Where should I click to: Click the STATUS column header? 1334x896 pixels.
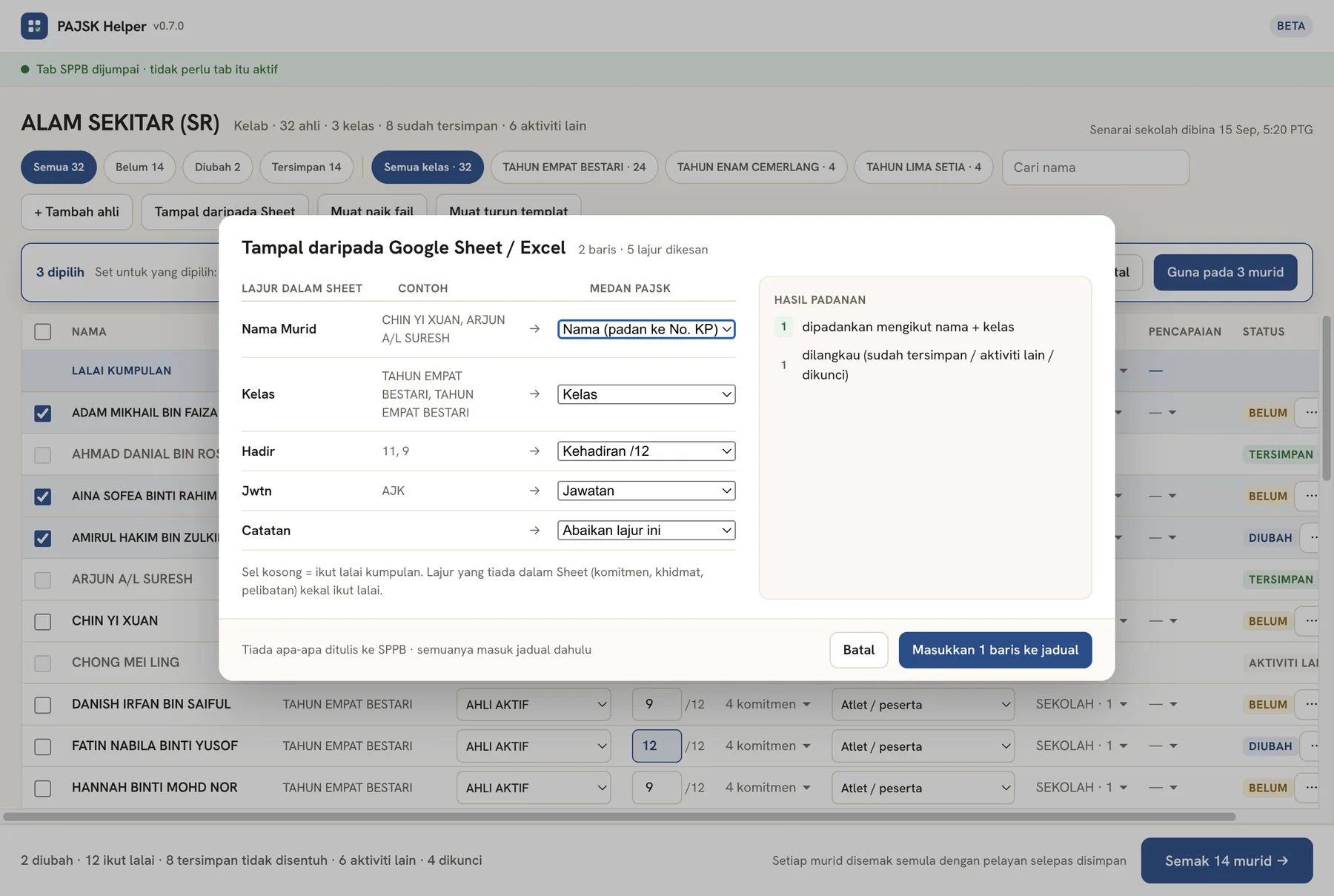[1264, 331]
